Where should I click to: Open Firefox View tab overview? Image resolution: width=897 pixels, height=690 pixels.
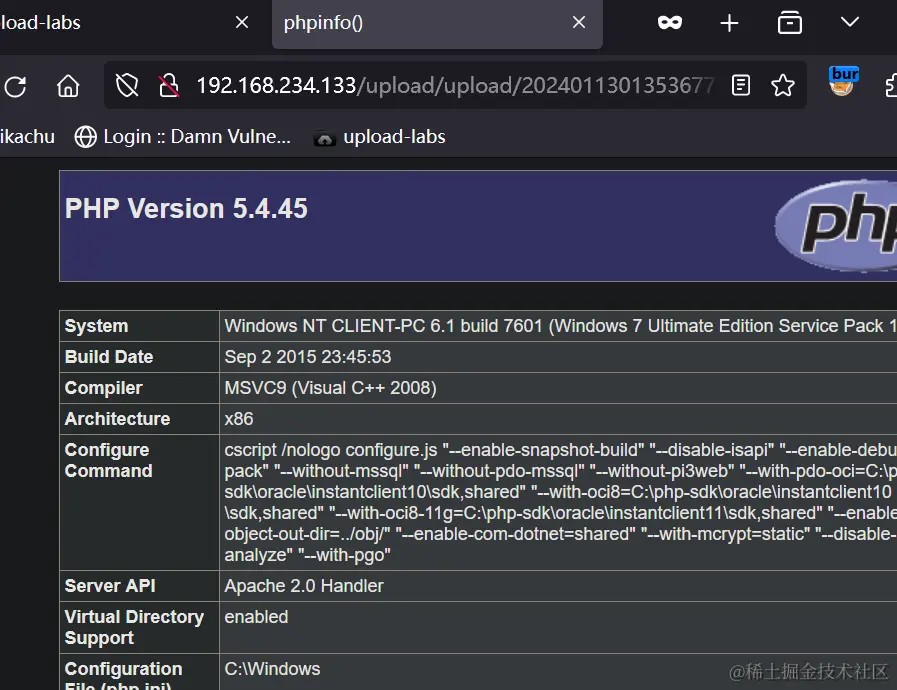(x=789, y=23)
